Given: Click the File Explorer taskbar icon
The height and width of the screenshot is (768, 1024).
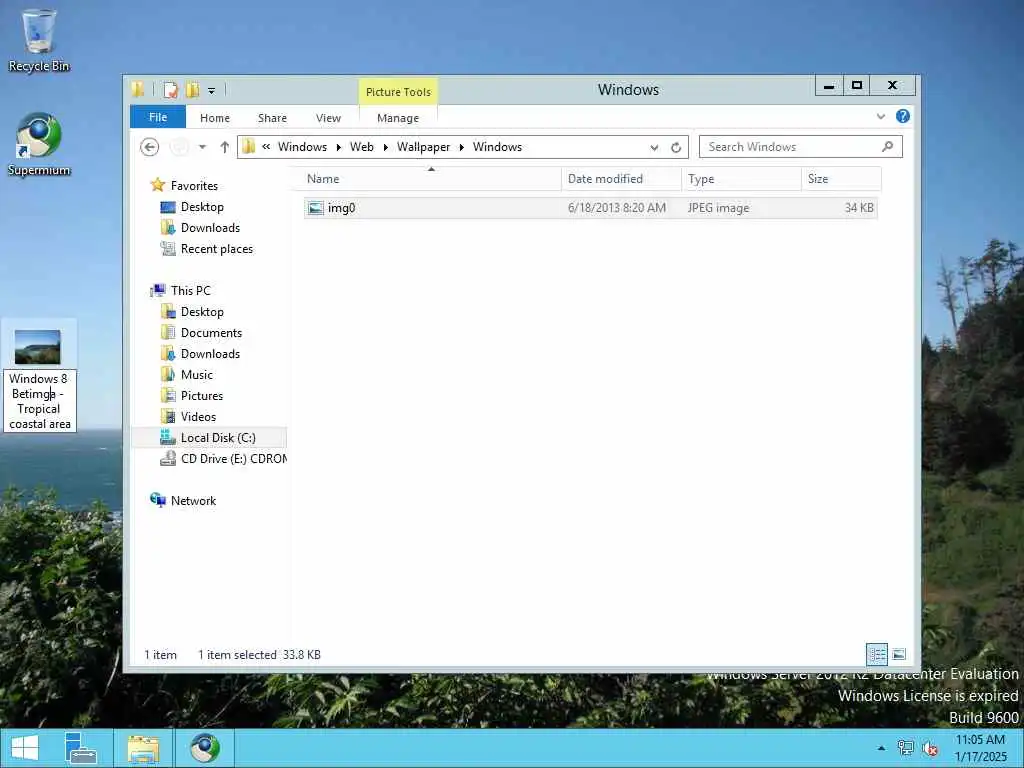Looking at the screenshot, I should click(144, 748).
